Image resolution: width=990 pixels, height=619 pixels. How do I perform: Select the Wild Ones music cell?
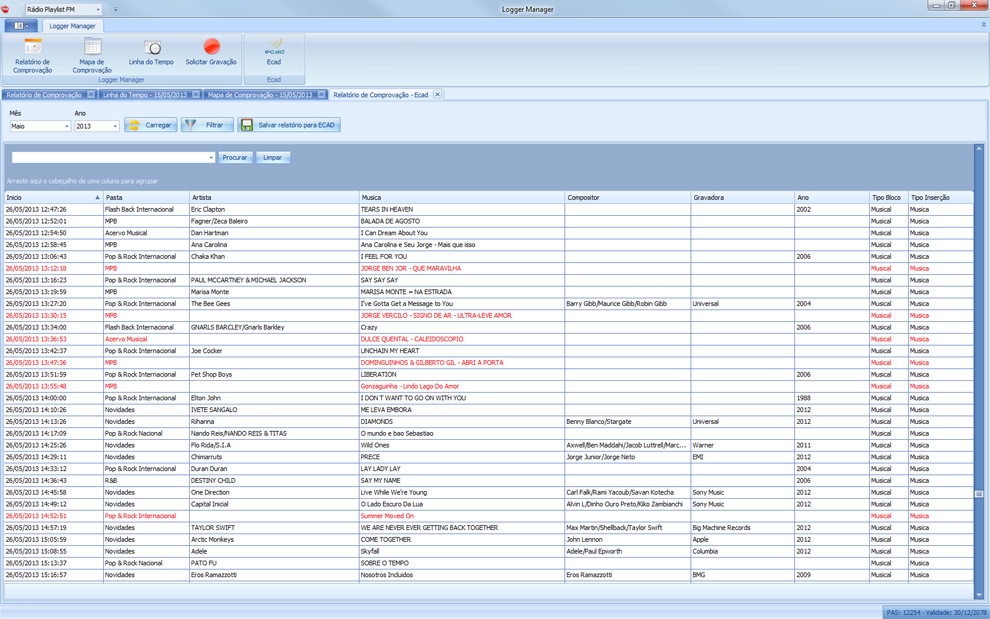[462, 445]
